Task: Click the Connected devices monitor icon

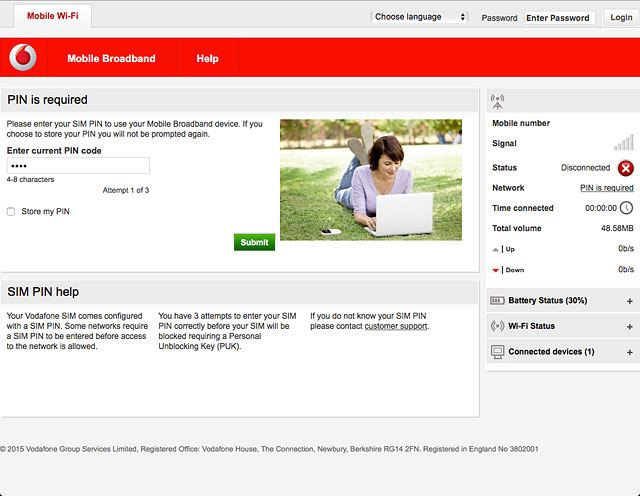Action: (x=497, y=352)
